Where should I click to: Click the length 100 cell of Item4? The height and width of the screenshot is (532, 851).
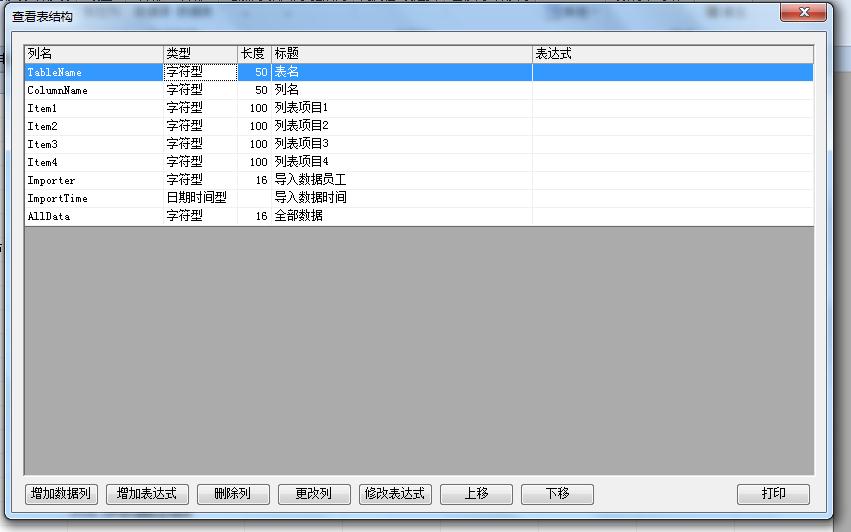pyautogui.click(x=255, y=162)
